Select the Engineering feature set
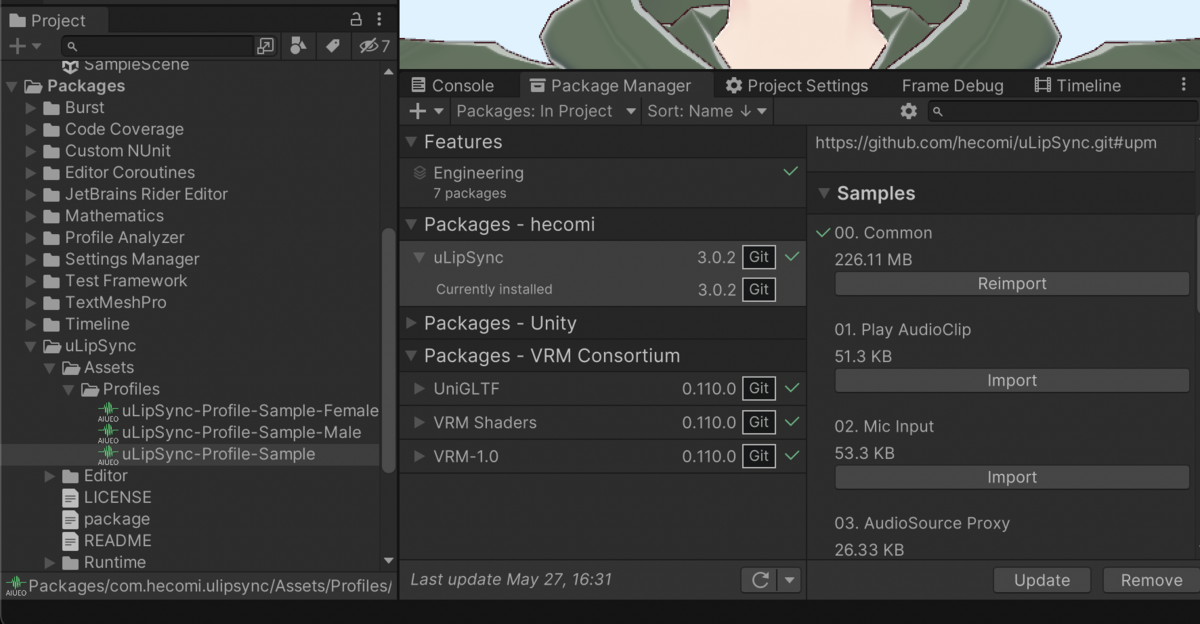This screenshot has height=624, width=1200. tap(603, 182)
